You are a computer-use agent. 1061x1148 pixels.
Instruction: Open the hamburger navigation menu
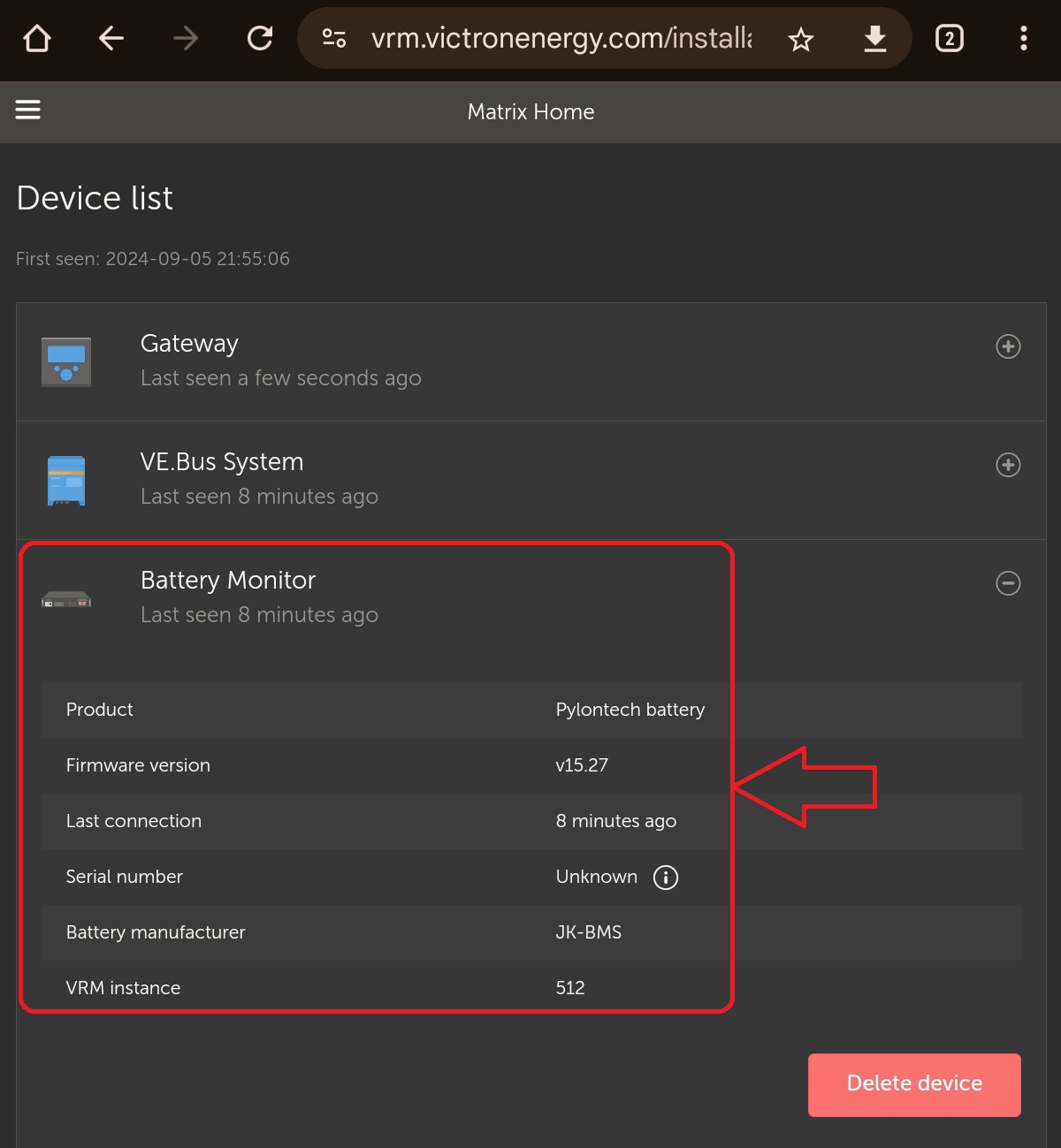tap(28, 110)
